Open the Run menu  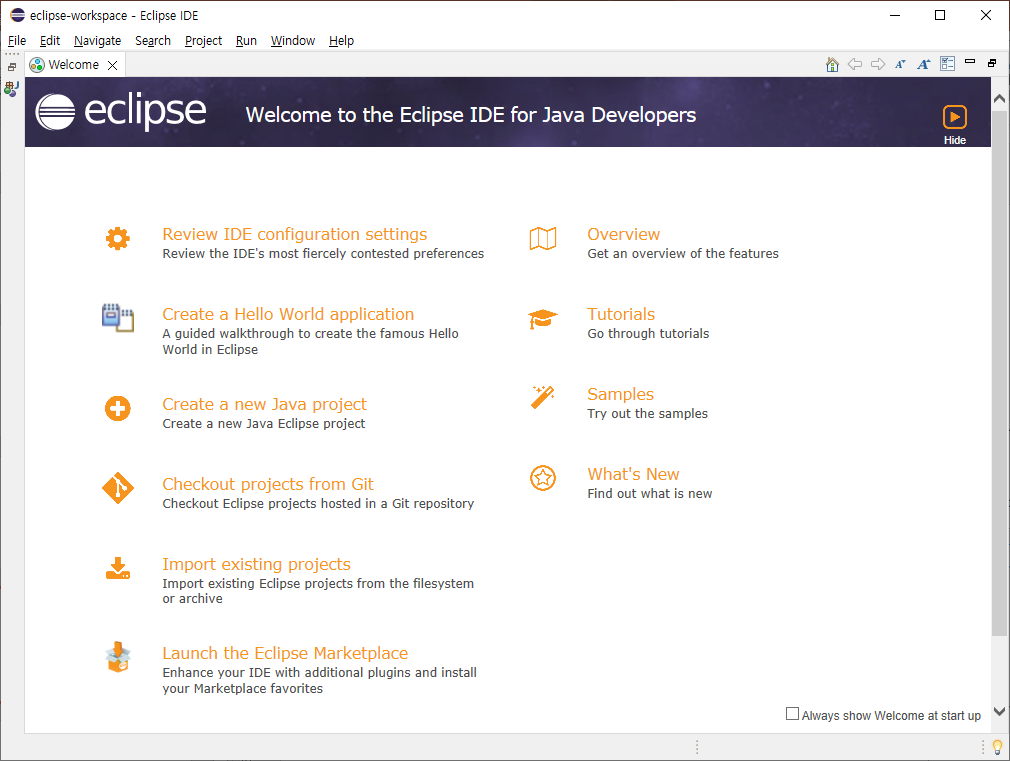(246, 41)
